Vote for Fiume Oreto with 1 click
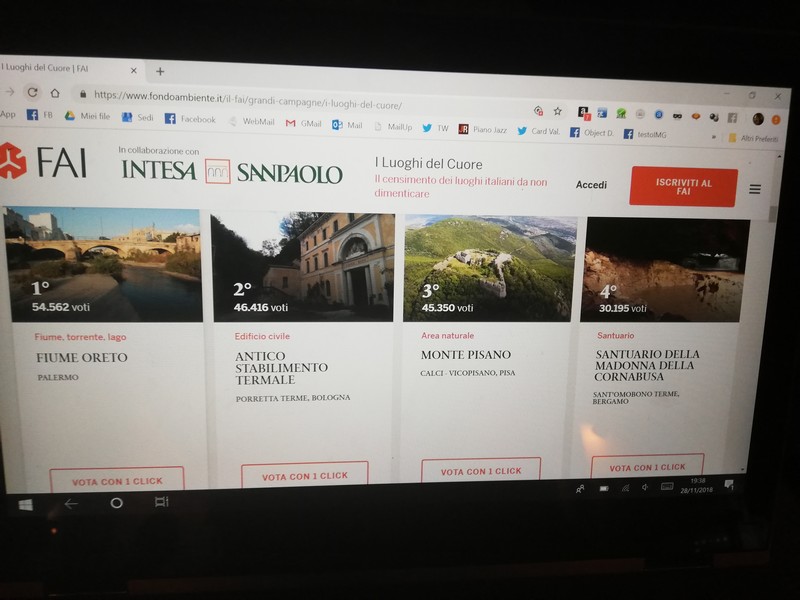This screenshot has width=800, height=600. 117,481
